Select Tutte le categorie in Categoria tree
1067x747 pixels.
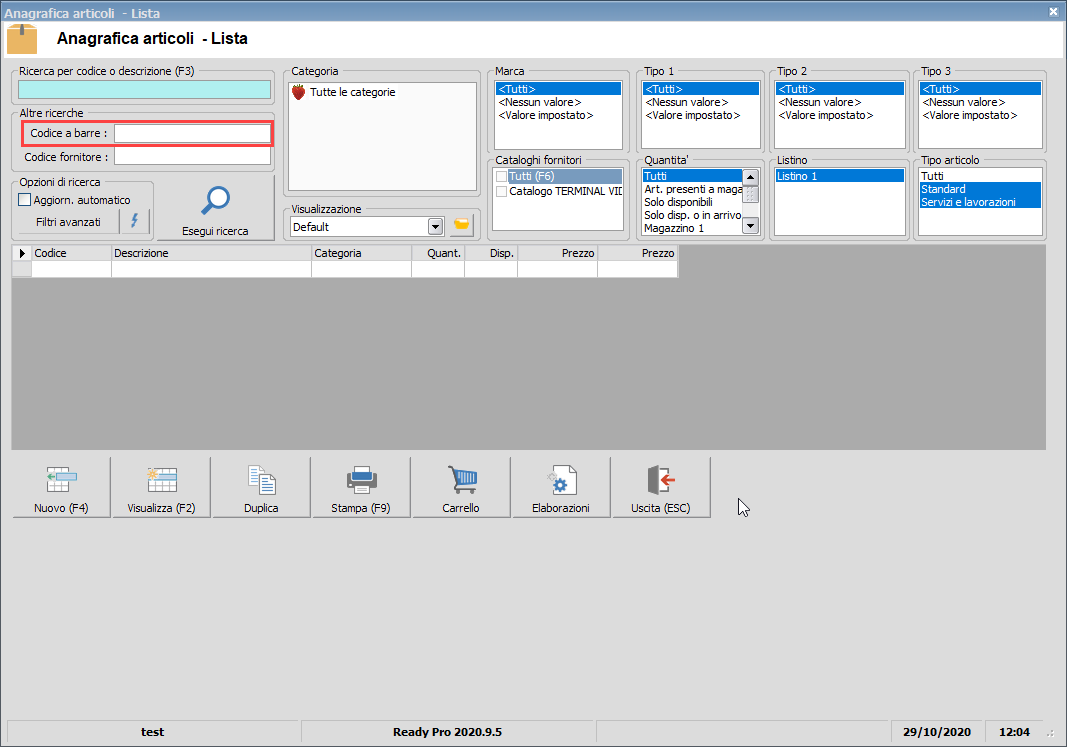(x=352, y=92)
